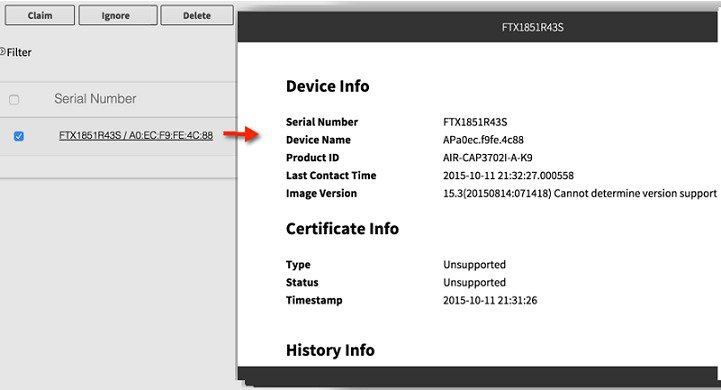Select the Timestamp value 2015-10-11 21:31:26
The image size is (721, 390).
coord(490,300)
